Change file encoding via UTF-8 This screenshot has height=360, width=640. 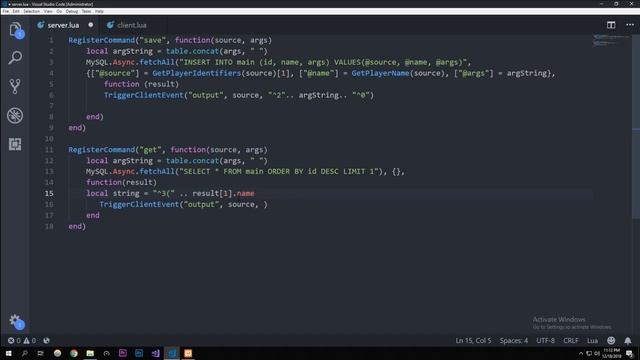(x=545, y=340)
